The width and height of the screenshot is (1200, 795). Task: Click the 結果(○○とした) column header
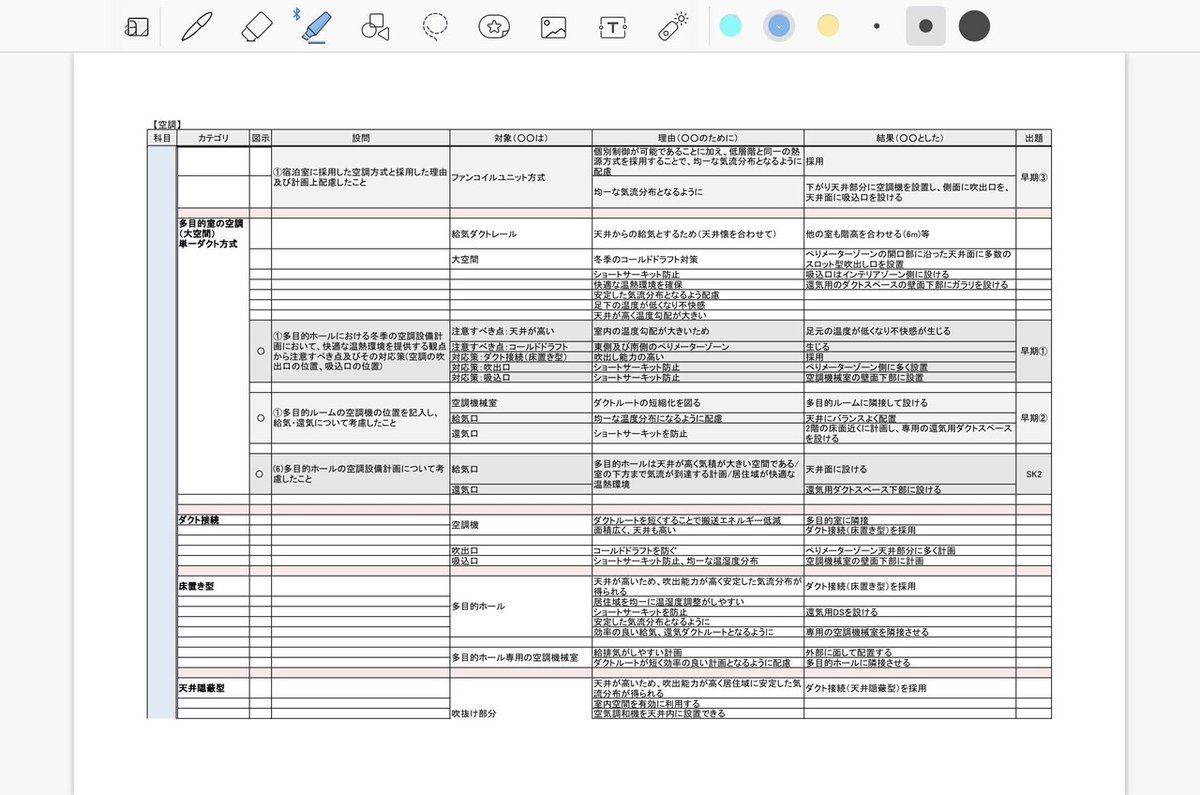(x=910, y=138)
